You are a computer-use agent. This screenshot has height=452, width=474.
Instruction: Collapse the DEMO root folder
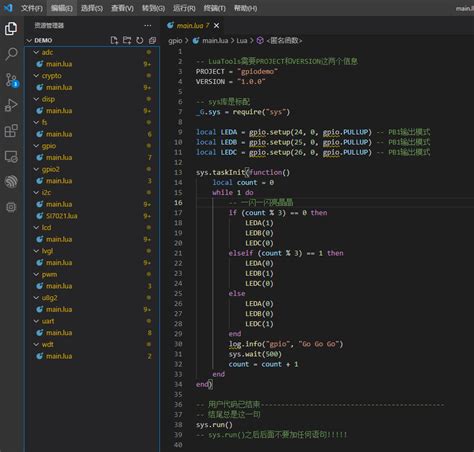click(x=29, y=40)
